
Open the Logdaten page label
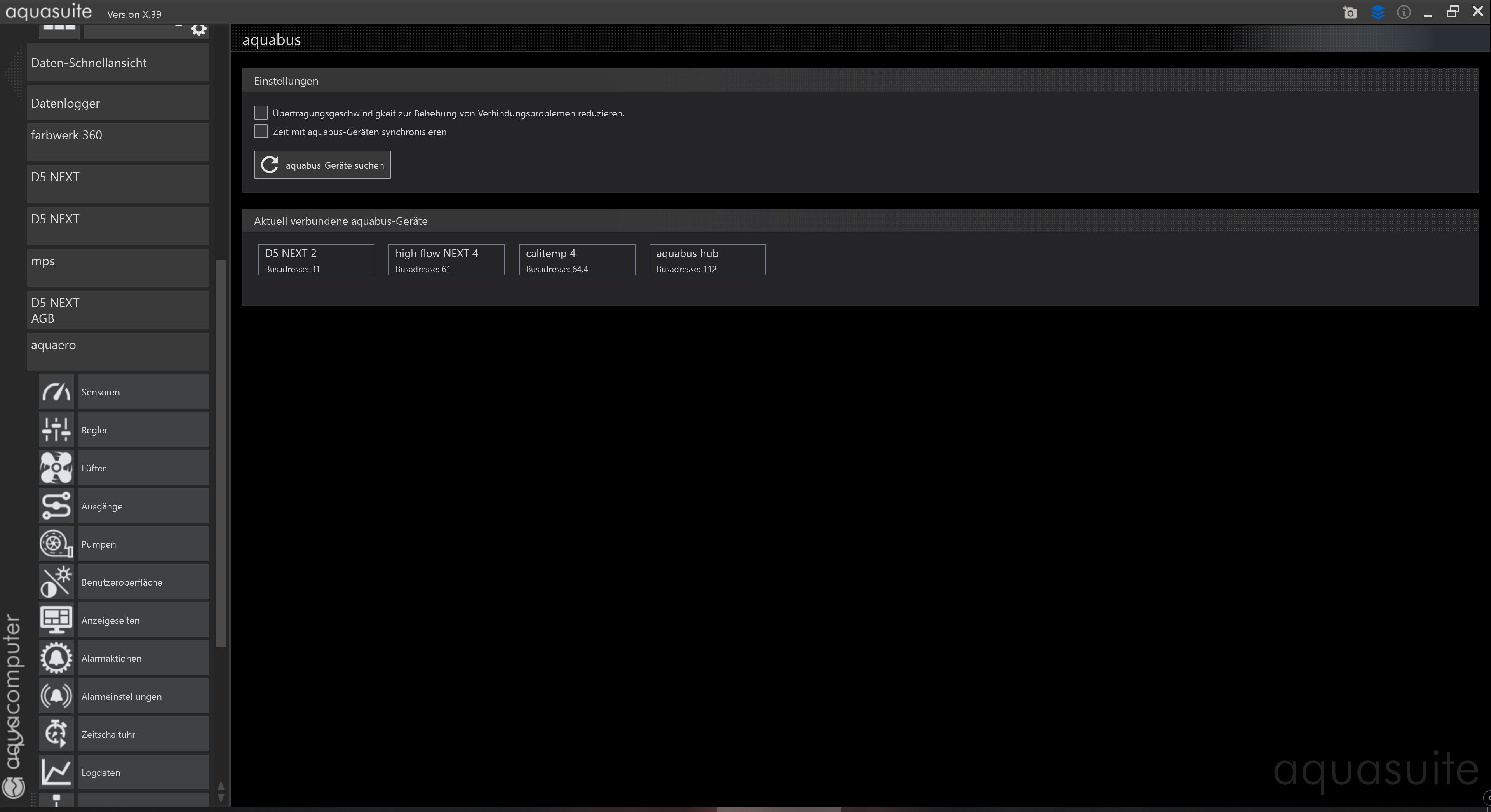(x=143, y=772)
